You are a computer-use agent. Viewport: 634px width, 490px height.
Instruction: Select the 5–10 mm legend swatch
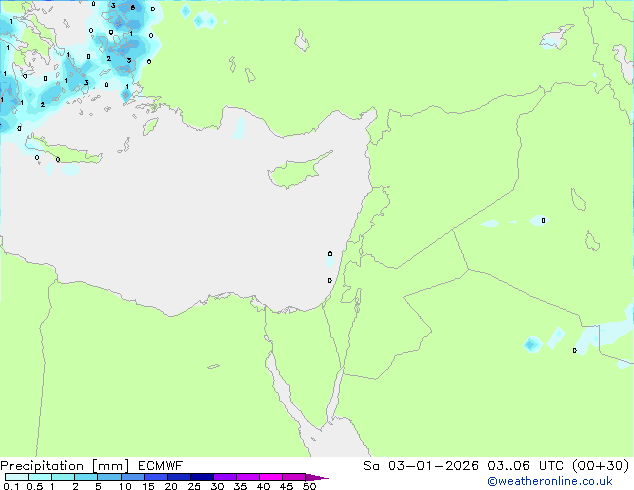[109, 477]
